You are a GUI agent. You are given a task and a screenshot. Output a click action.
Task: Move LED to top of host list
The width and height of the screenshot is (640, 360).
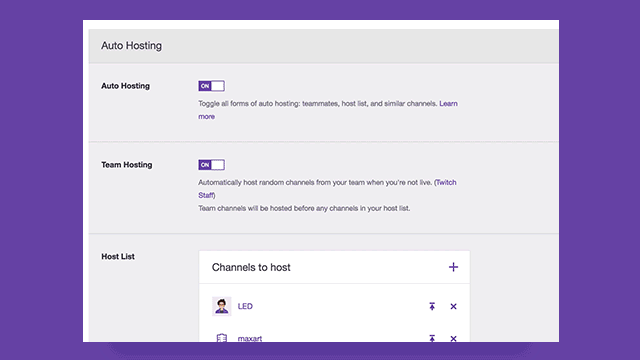[432, 306]
